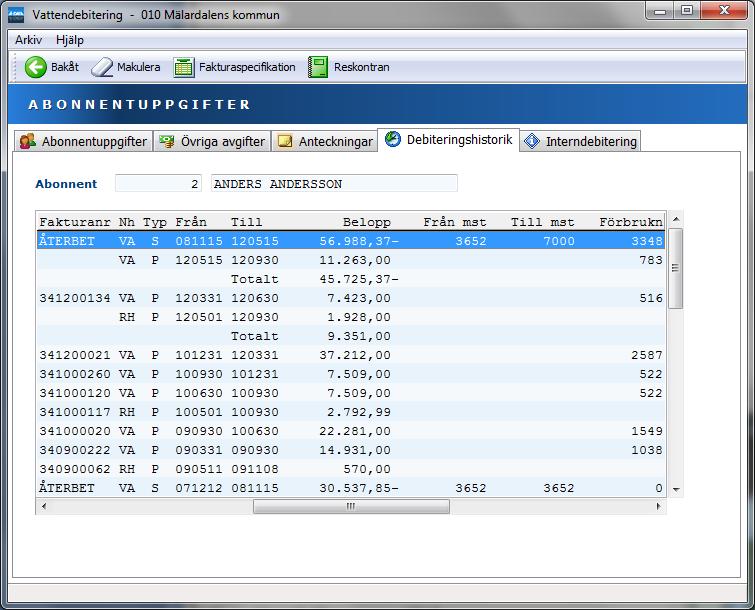This screenshot has height=610, width=755.
Task: Click the Totalt row showing 9.351,00
Action: (x=351, y=336)
